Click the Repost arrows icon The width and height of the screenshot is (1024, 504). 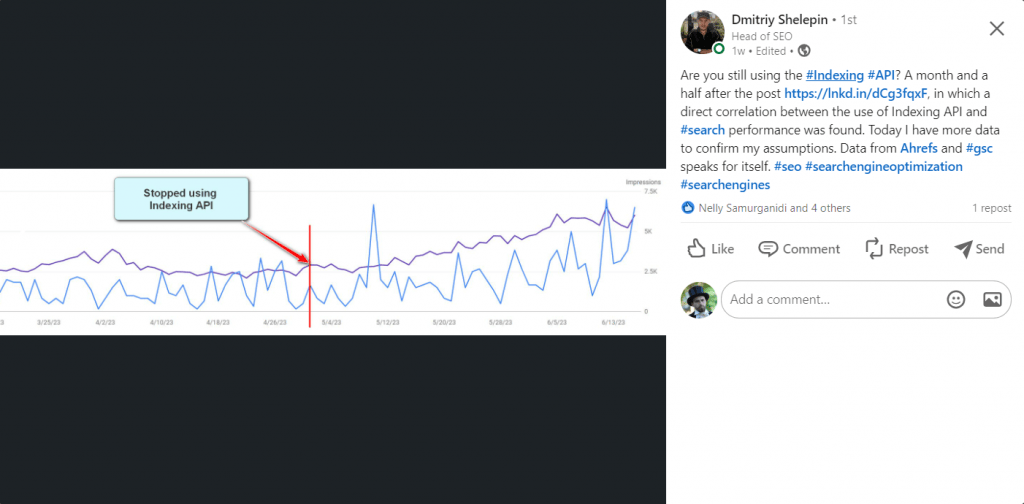click(873, 249)
